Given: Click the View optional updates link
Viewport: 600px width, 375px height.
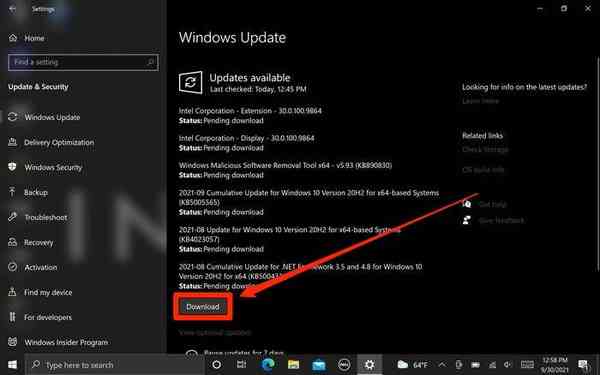Looking at the screenshot, I should [215, 333].
